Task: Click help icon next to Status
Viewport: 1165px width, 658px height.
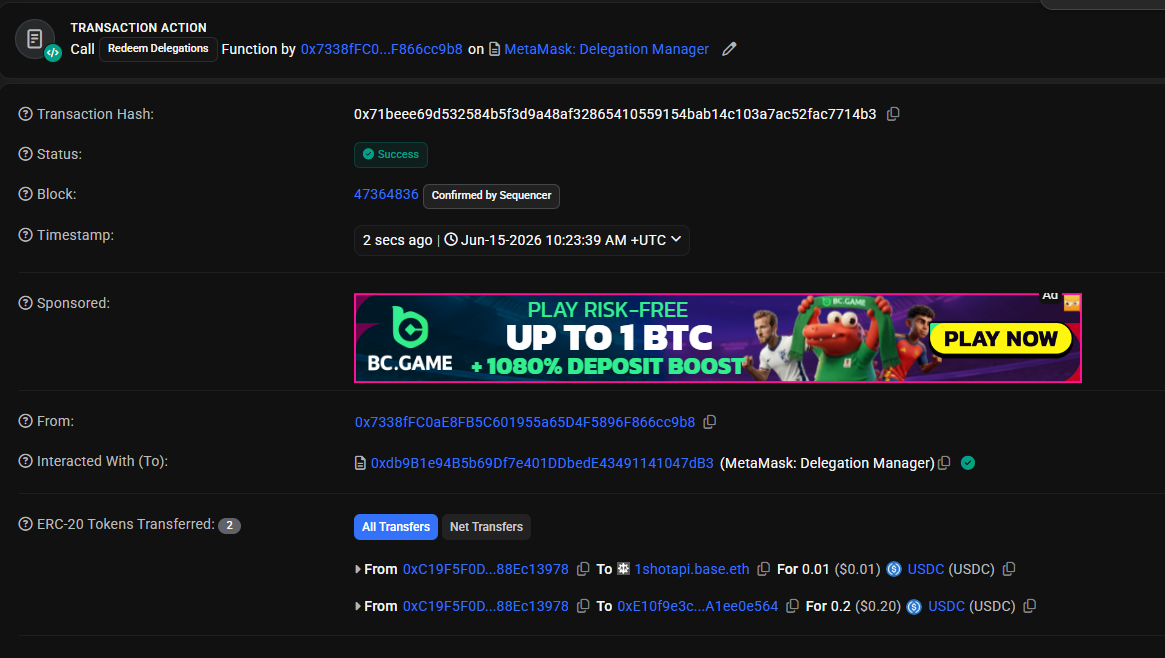Action: pos(25,154)
